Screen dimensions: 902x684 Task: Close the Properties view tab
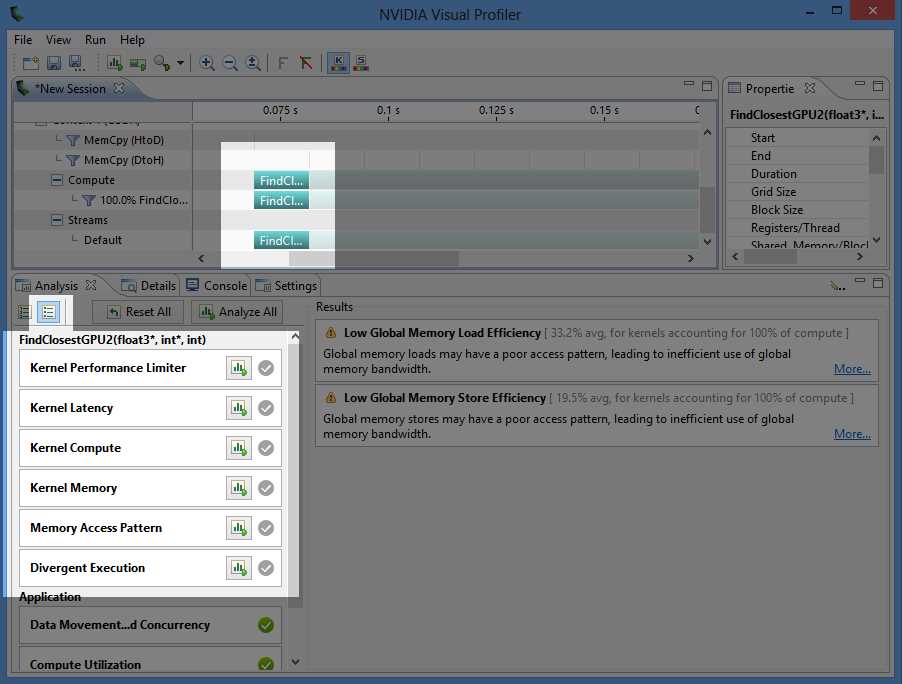[810, 88]
